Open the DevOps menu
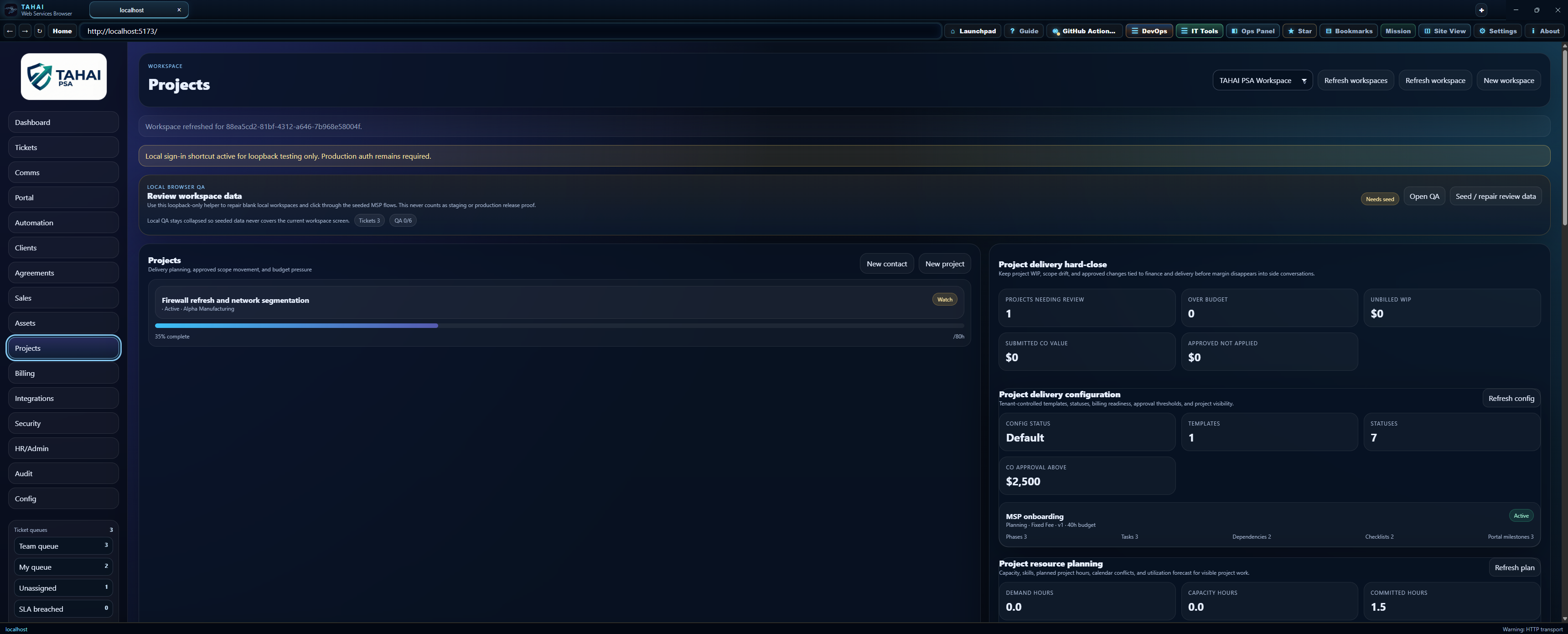 point(1149,31)
